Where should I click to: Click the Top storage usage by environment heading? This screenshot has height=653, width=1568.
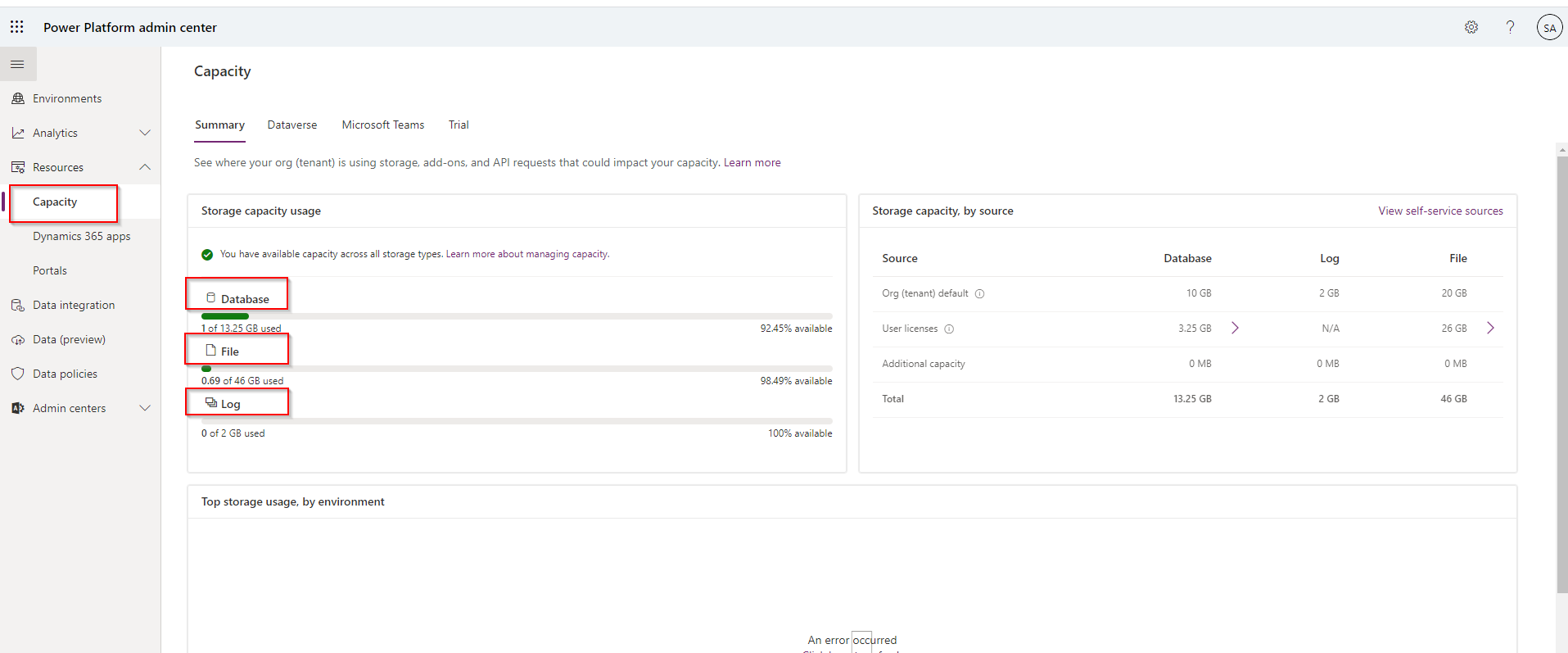tap(293, 501)
